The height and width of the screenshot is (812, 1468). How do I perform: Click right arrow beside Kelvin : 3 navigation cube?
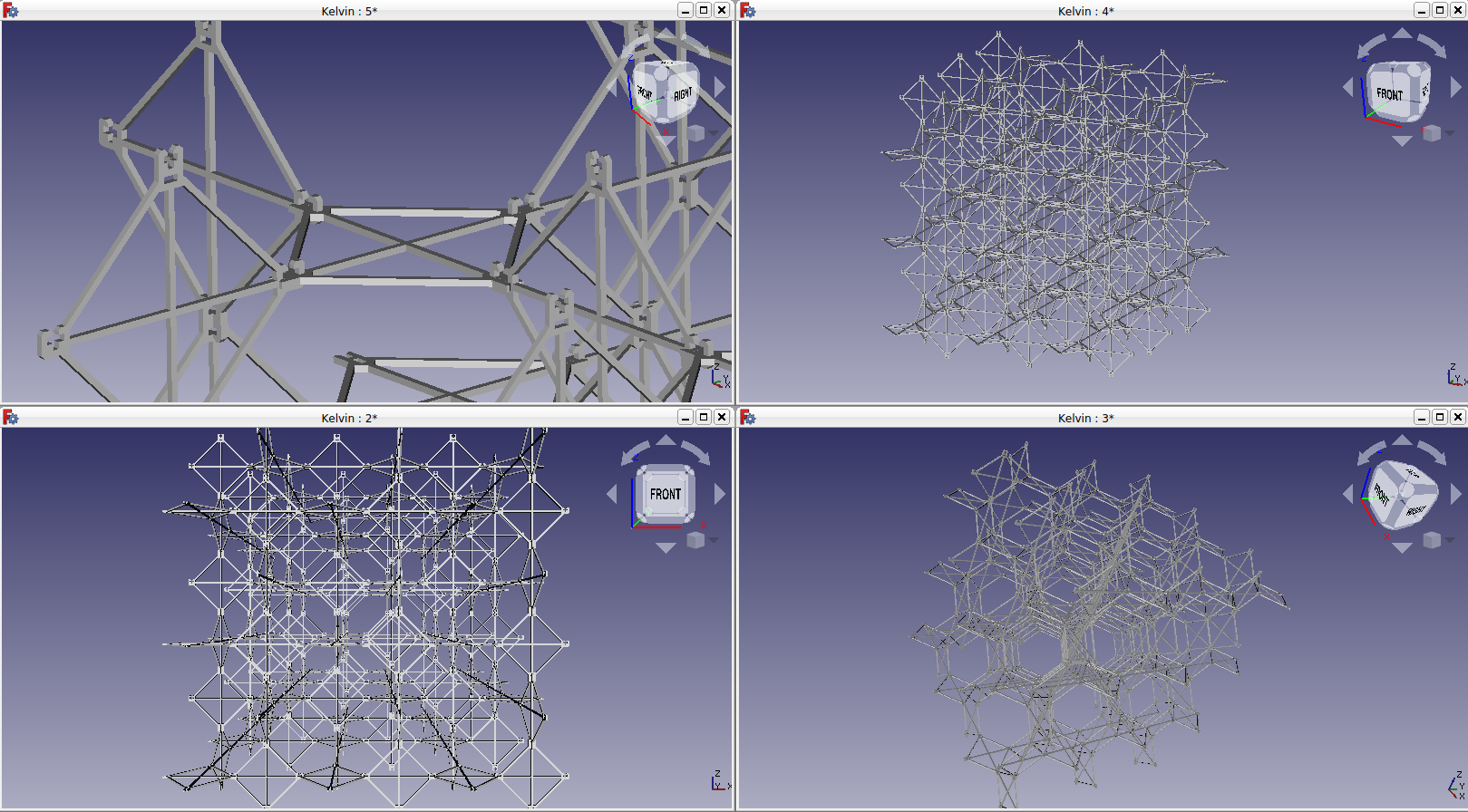point(1456,494)
